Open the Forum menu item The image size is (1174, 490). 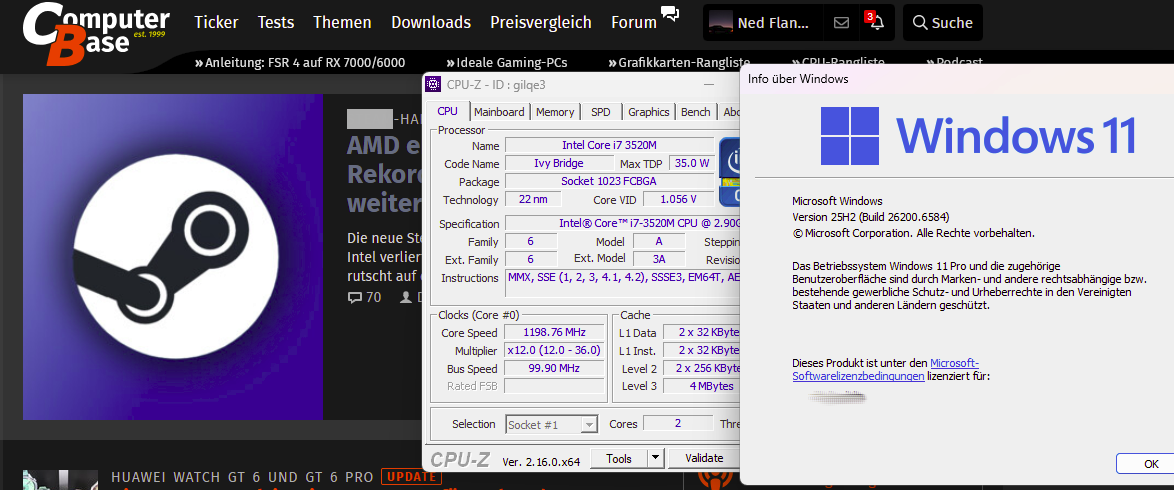[x=633, y=22]
